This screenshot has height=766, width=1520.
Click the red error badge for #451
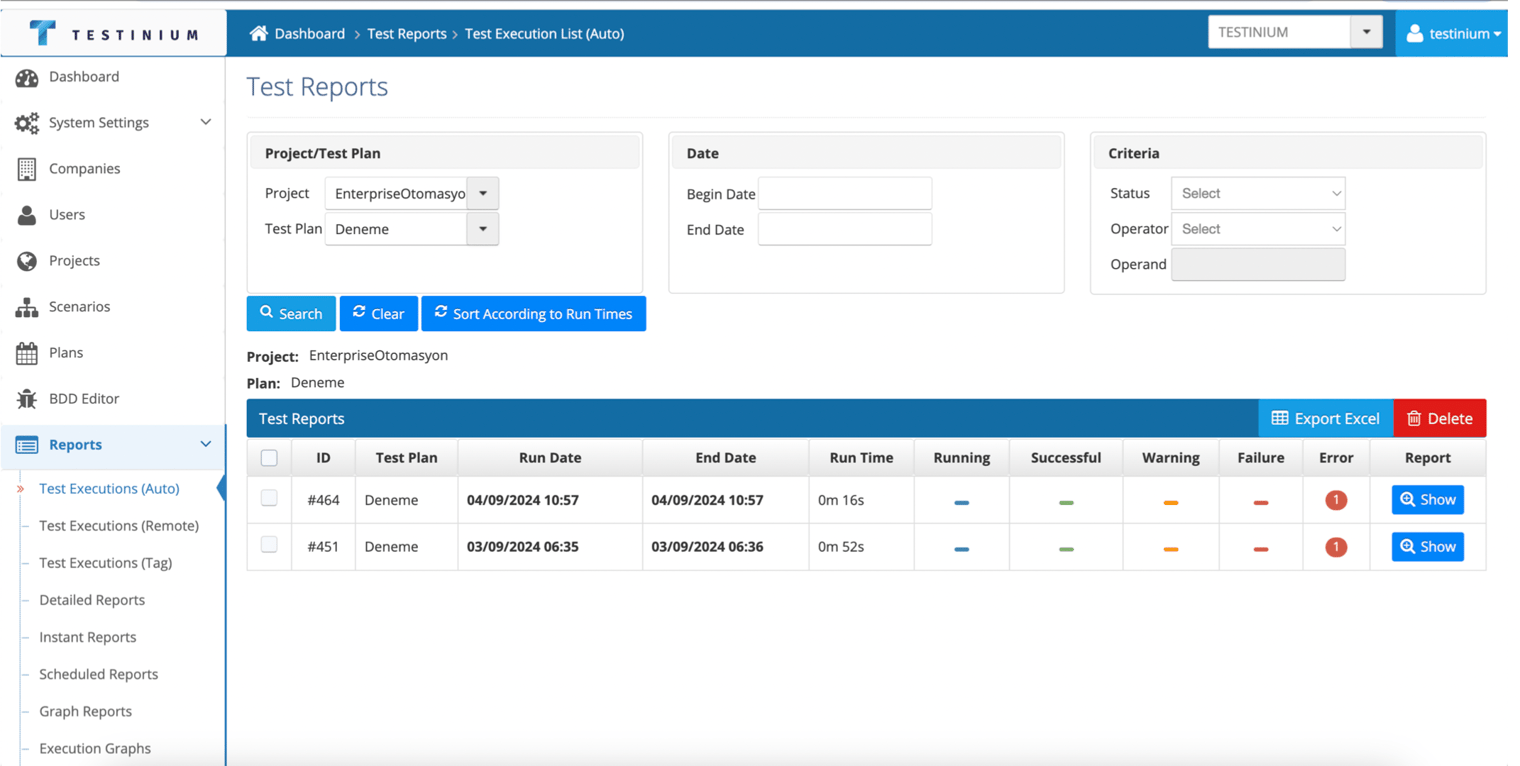coord(1336,547)
